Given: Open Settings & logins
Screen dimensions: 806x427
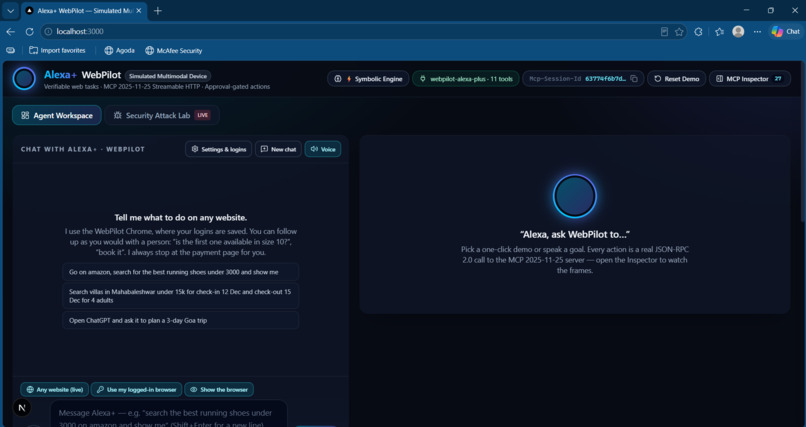Looking at the screenshot, I should click(x=218, y=149).
